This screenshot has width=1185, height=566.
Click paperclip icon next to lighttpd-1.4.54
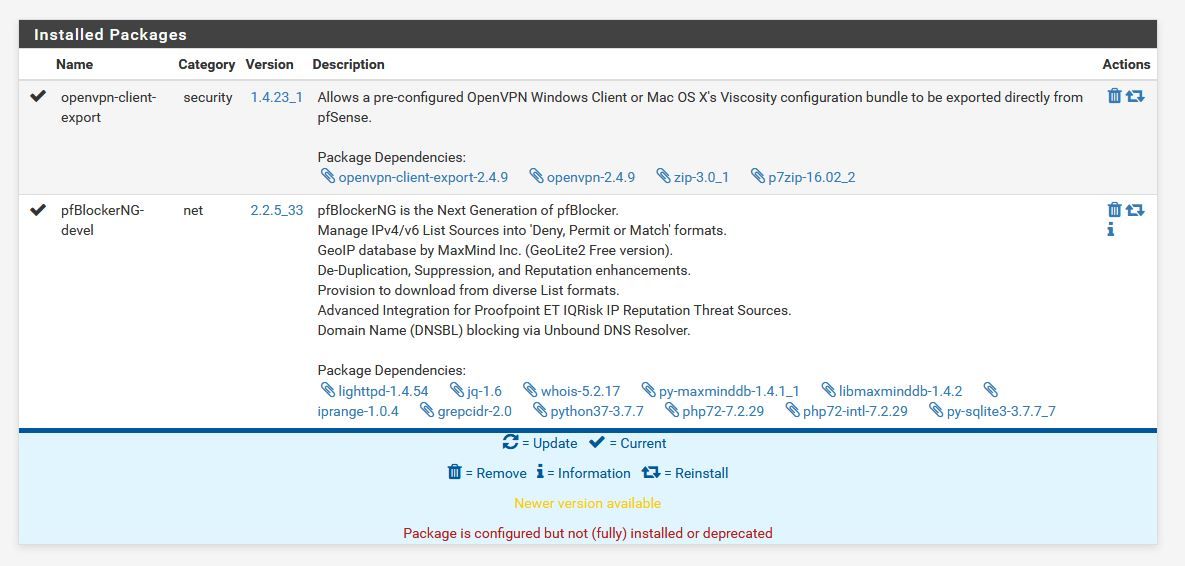[327, 390]
